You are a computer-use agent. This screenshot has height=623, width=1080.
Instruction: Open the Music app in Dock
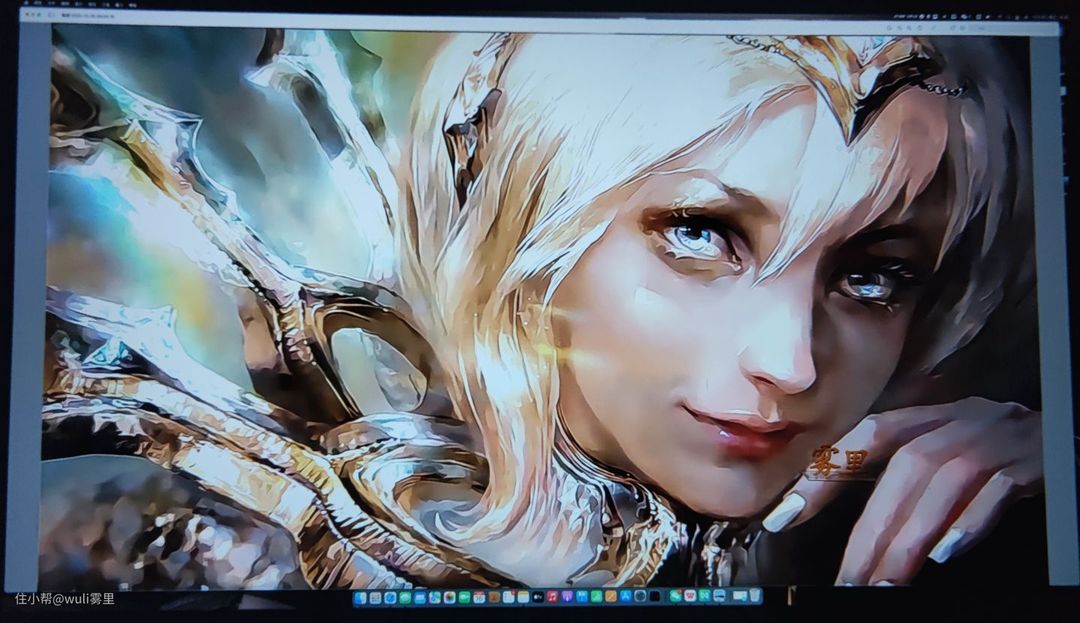pos(553,597)
